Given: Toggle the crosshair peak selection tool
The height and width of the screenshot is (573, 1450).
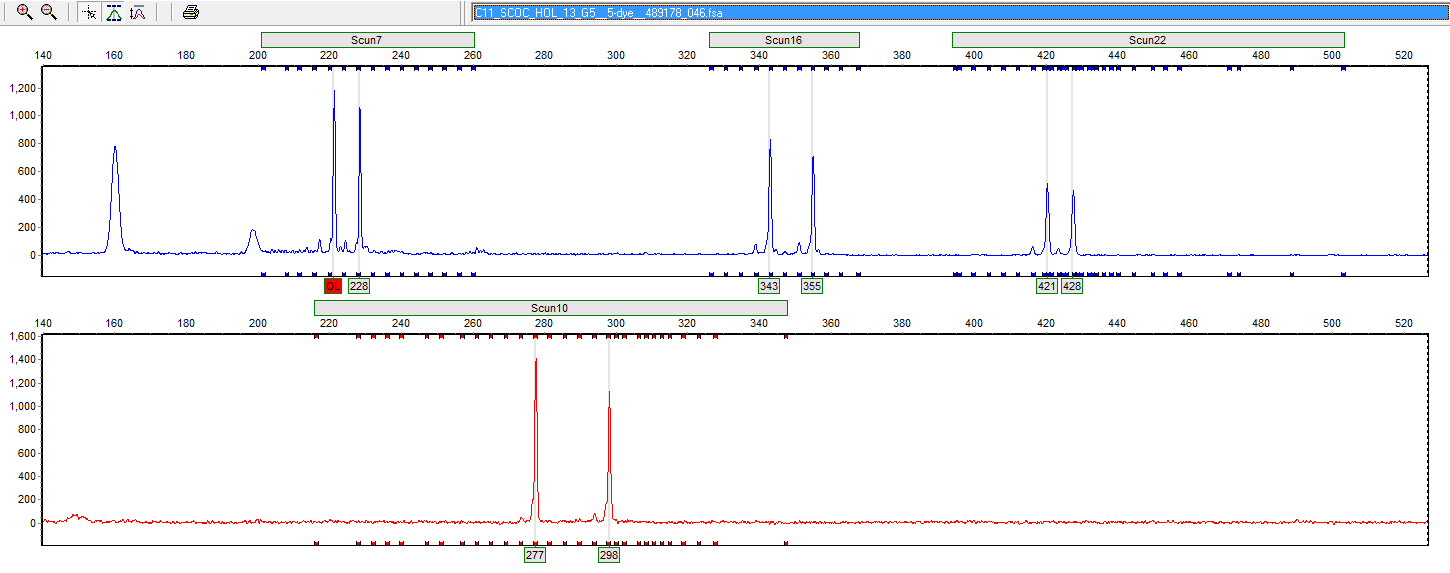Looking at the screenshot, I should click(x=90, y=12).
